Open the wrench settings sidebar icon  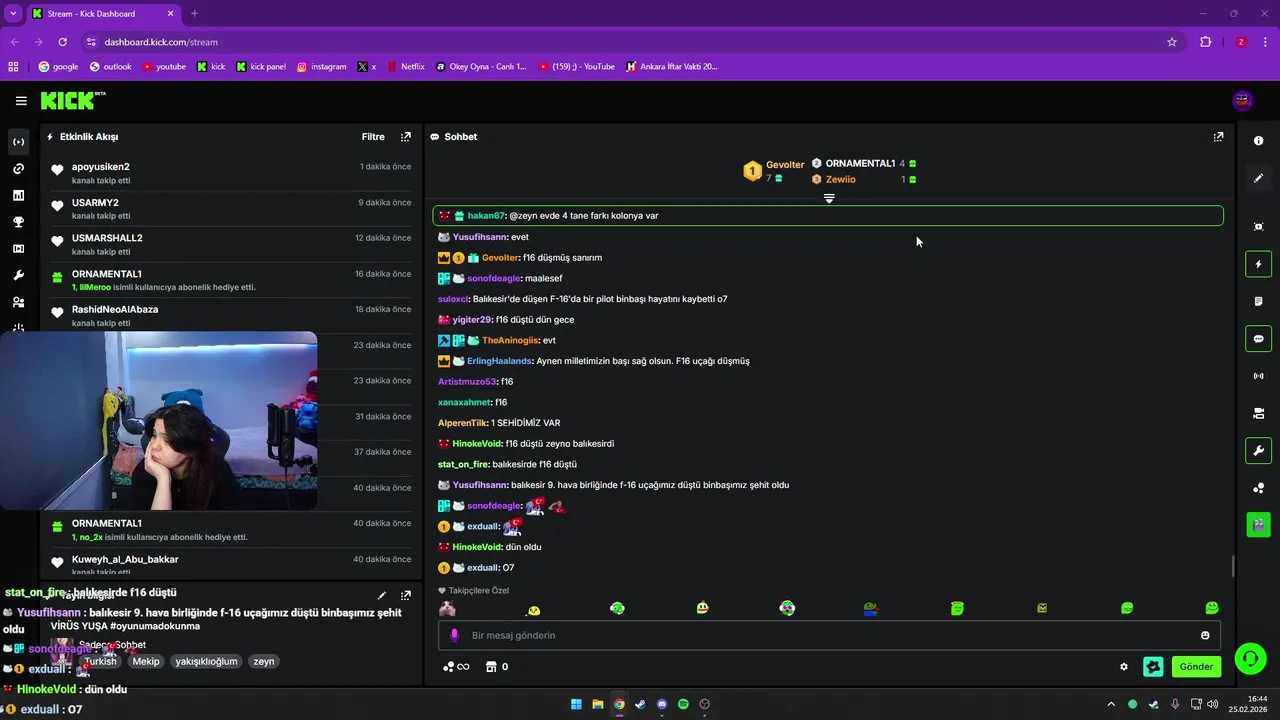(18, 276)
